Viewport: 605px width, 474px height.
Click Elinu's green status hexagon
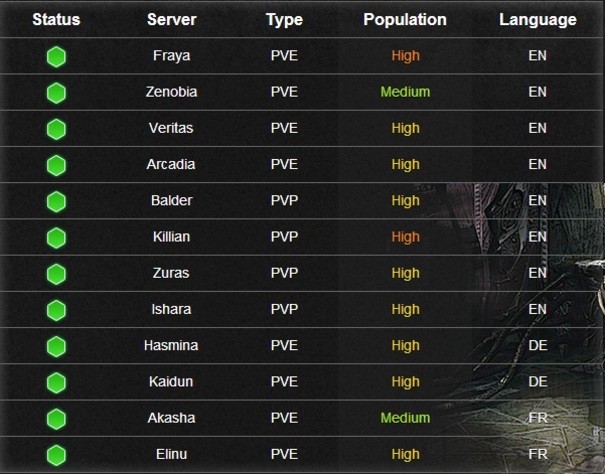click(56, 455)
